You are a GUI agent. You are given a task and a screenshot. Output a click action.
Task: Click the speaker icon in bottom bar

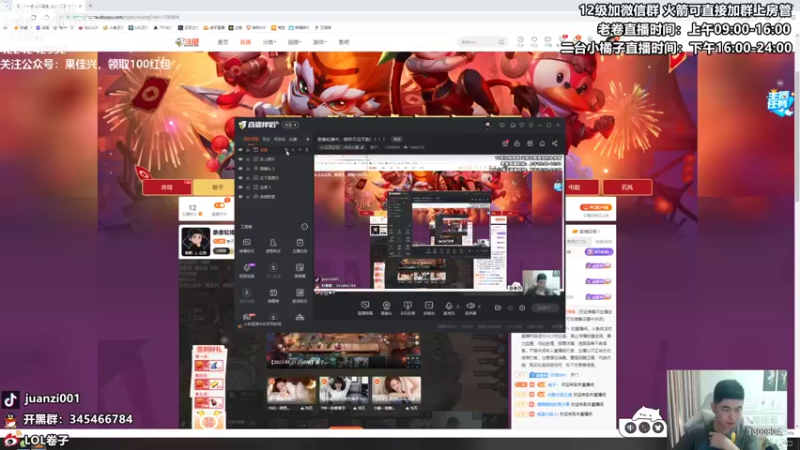pyautogui.click(x=470, y=308)
